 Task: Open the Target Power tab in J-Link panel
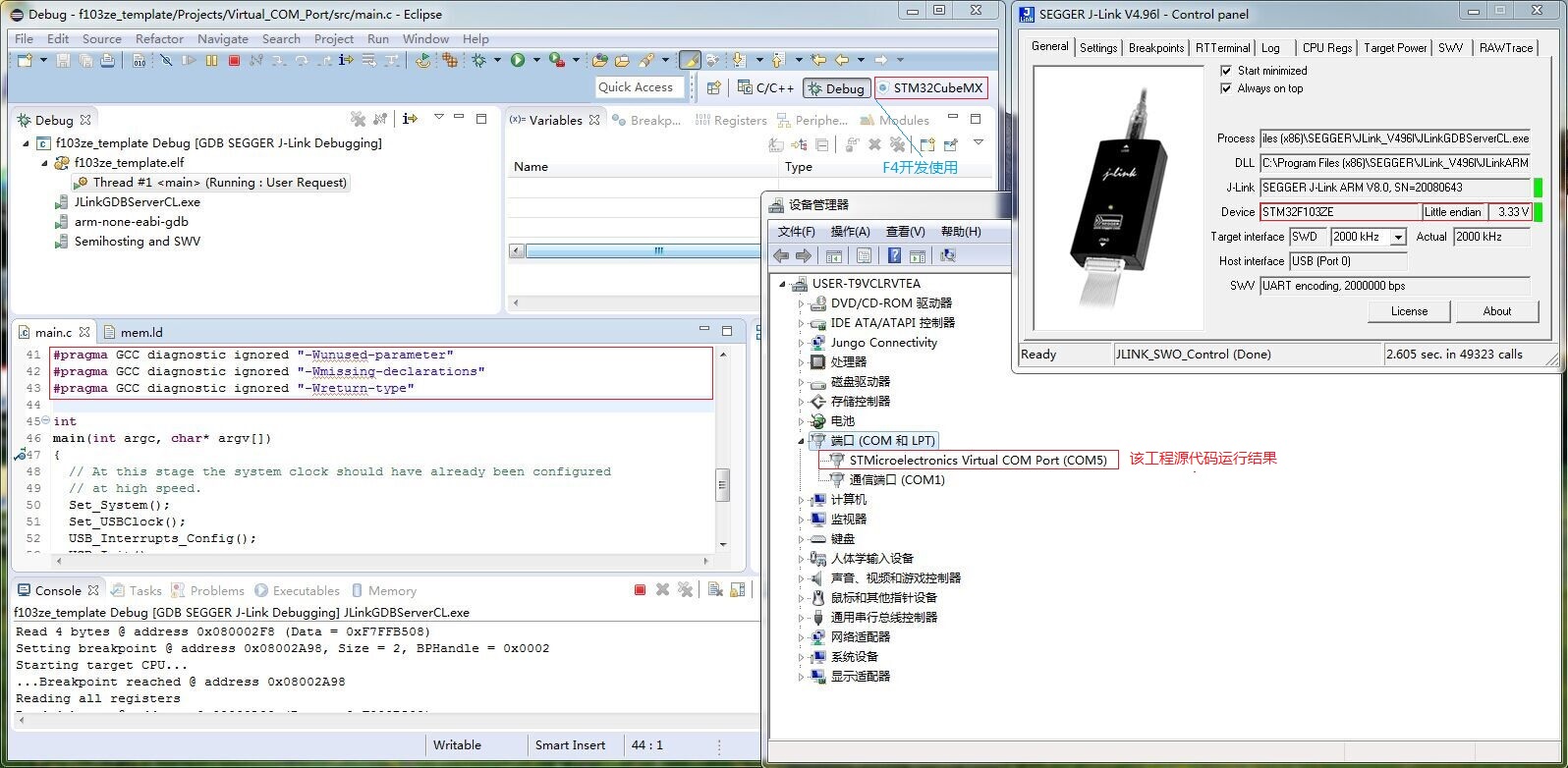click(x=1395, y=48)
